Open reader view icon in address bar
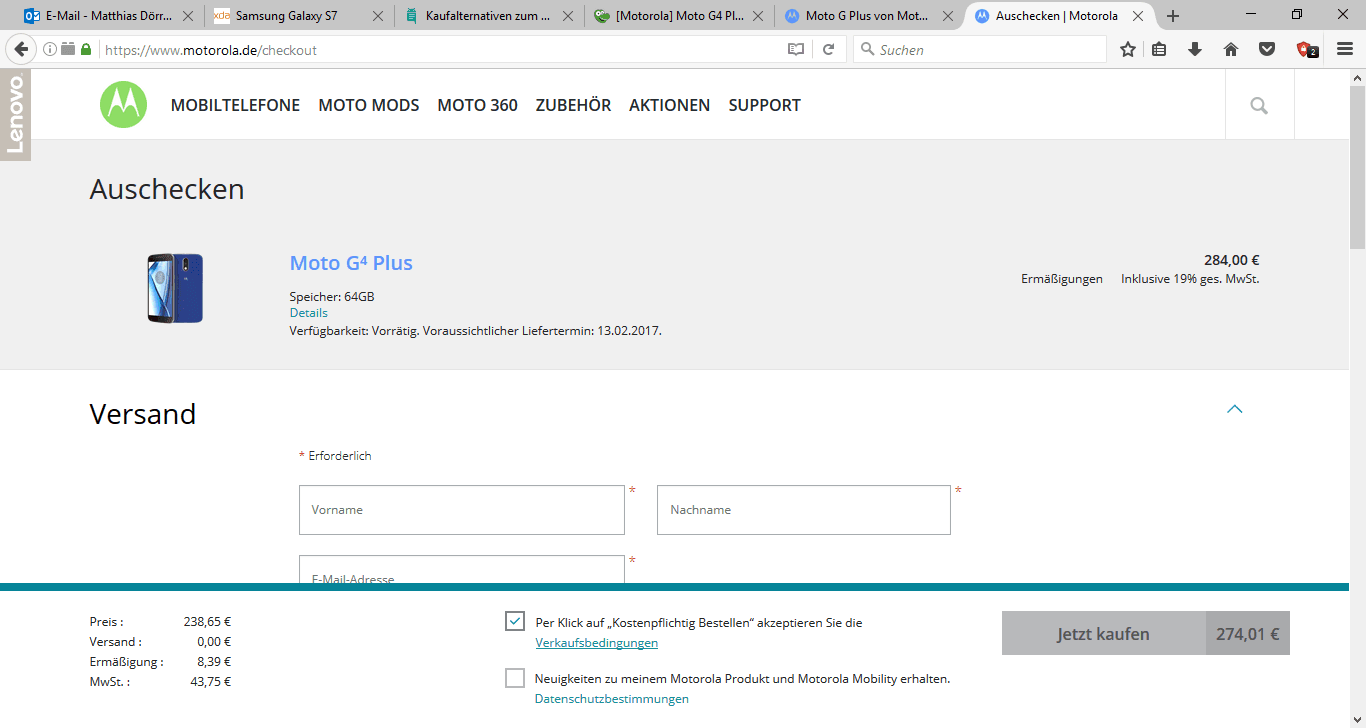The width and height of the screenshot is (1366, 728). tap(796, 49)
